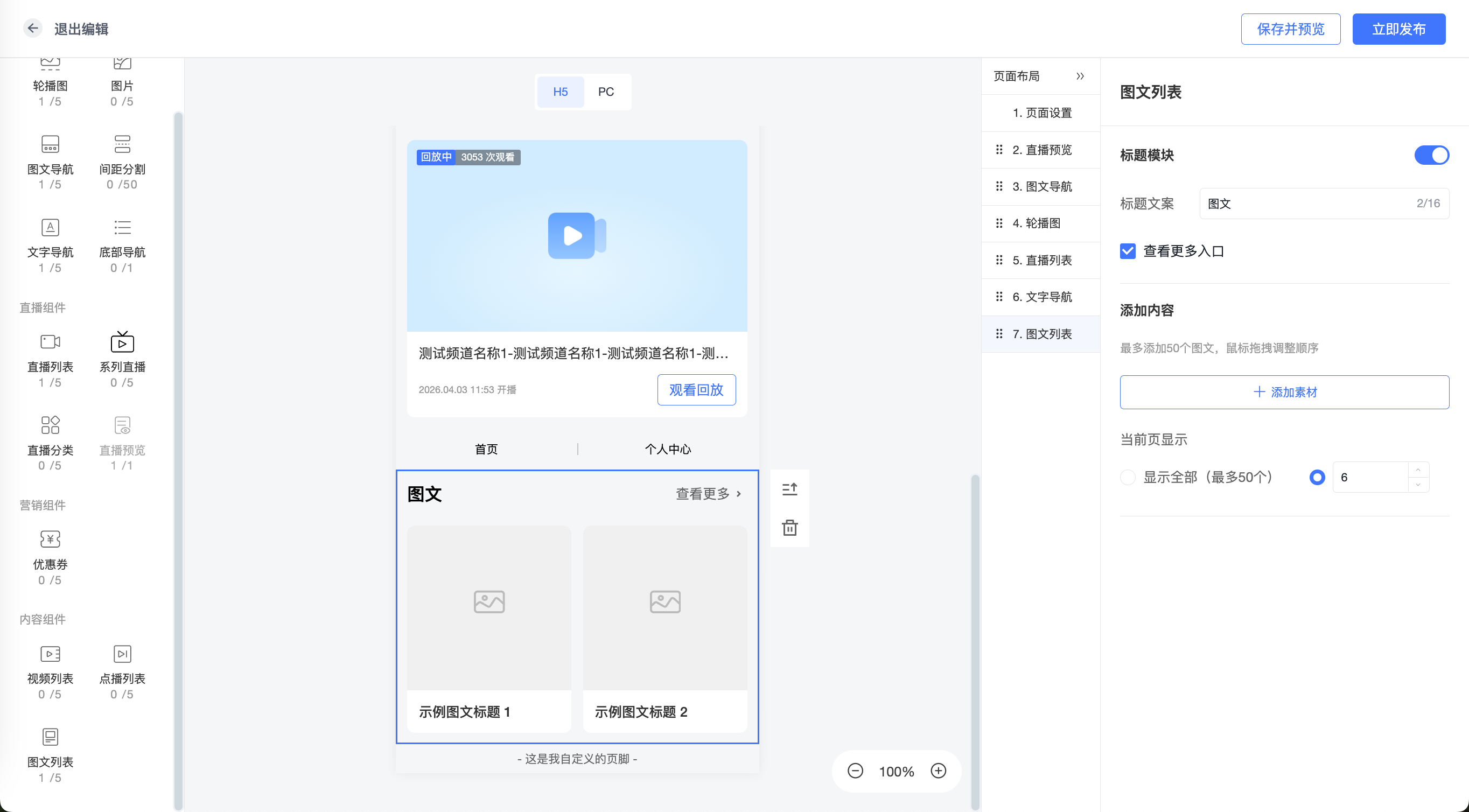
Task: Click drag handle for 4. 轮播图
Action: (x=999, y=223)
